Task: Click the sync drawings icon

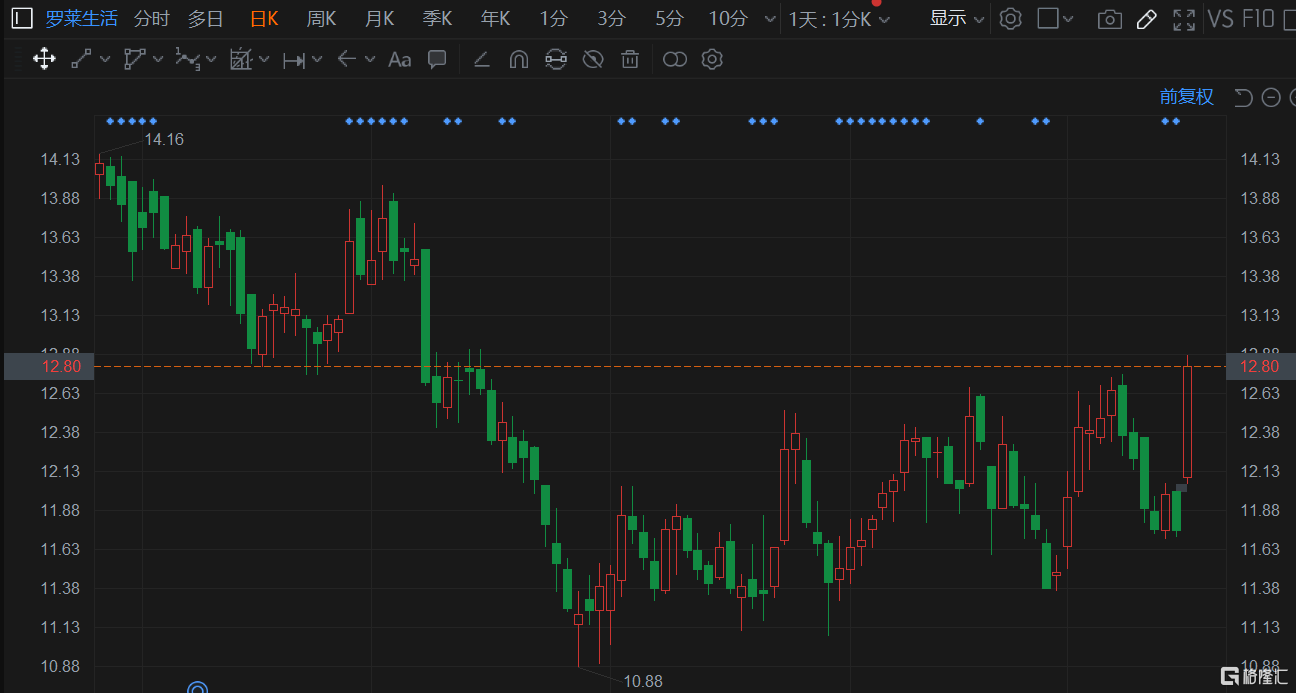Action: click(x=556, y=60)
